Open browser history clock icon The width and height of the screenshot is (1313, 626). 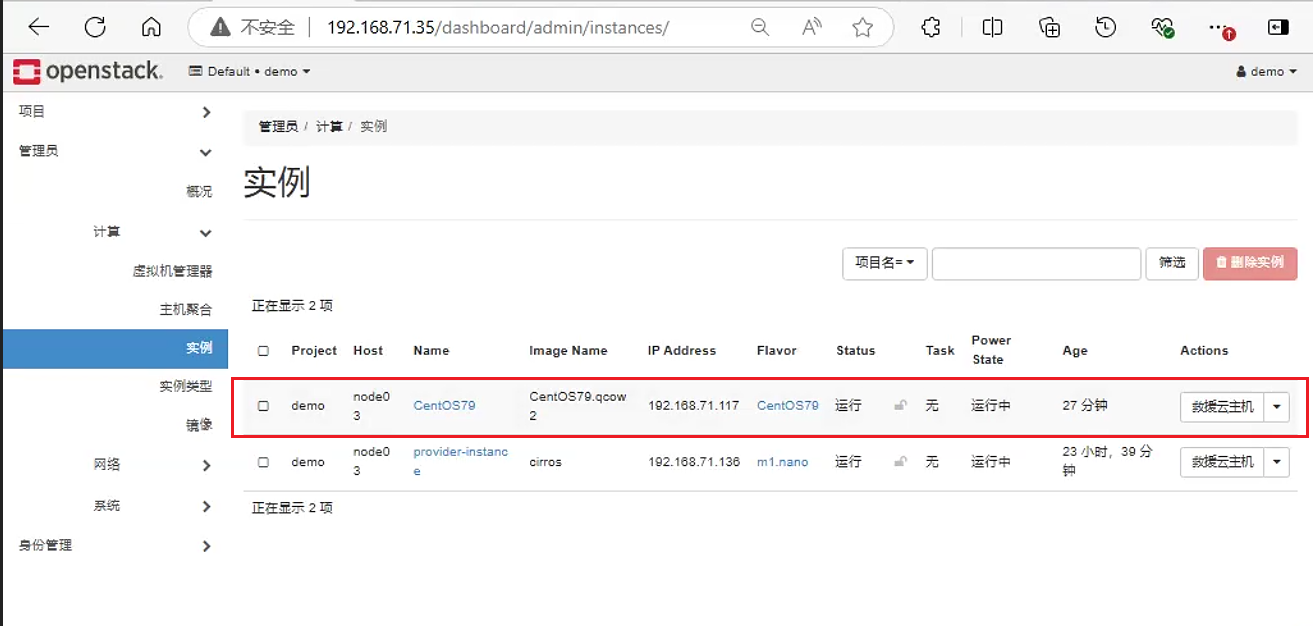click(x=1105, y=28)
